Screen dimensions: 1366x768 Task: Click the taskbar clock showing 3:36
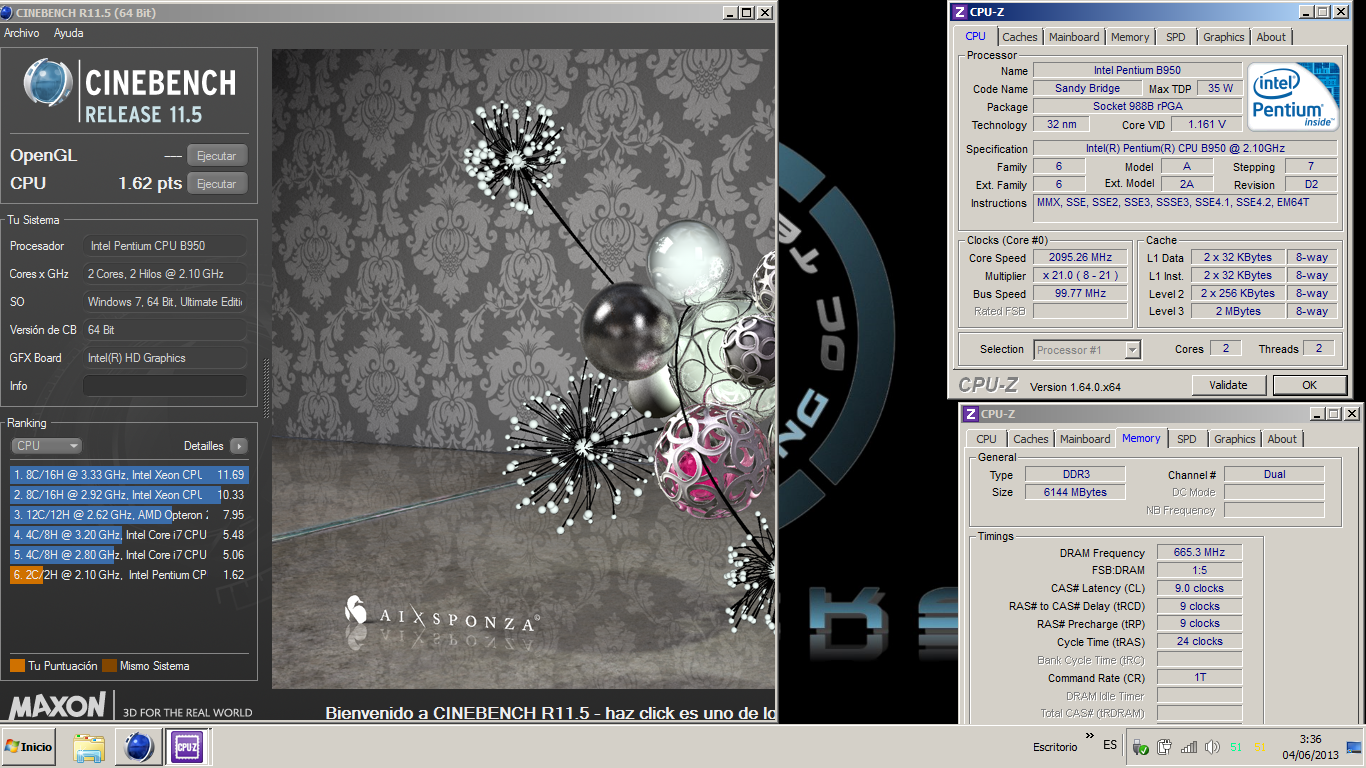coord(1311,747)
